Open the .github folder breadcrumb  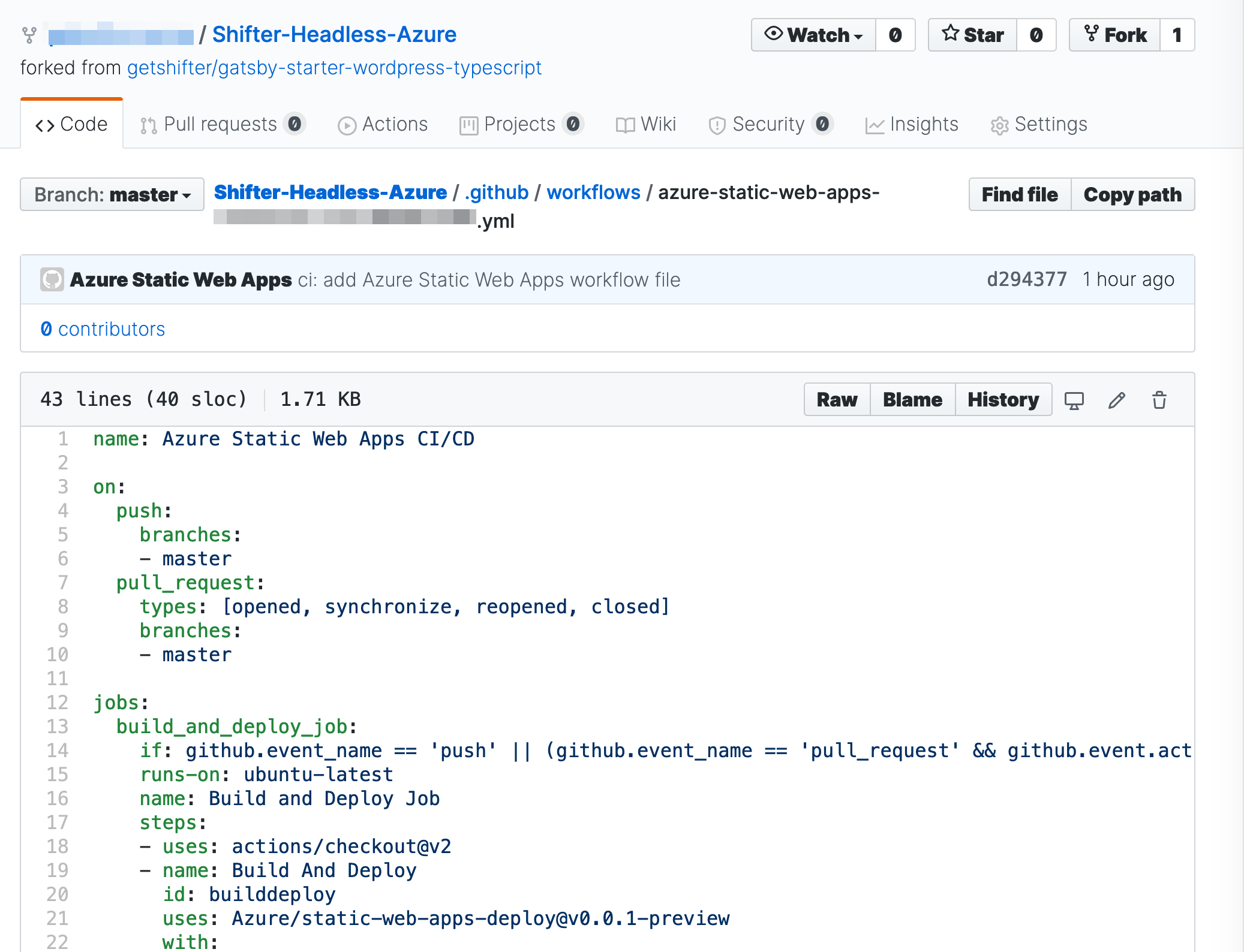tap(497, 192)
